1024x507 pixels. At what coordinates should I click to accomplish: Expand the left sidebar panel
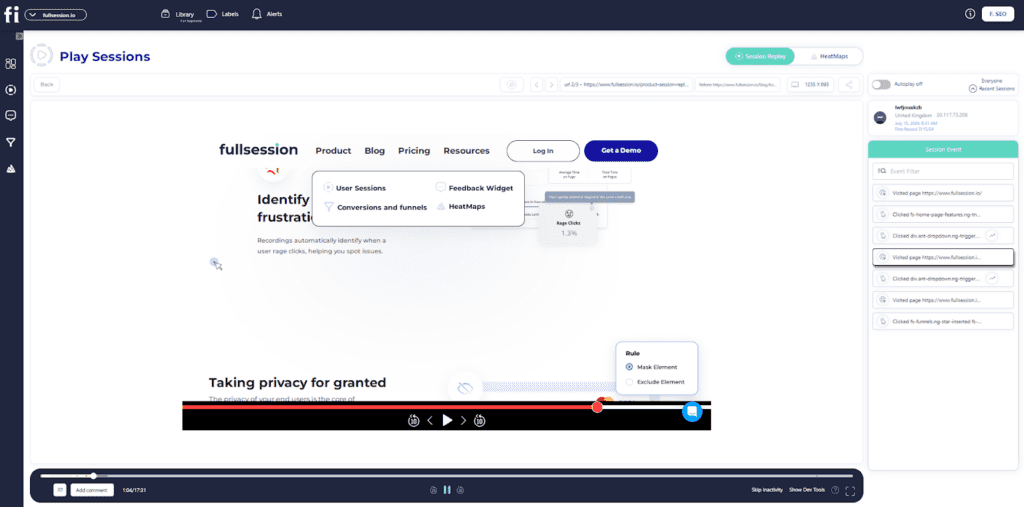click(19, 36)
